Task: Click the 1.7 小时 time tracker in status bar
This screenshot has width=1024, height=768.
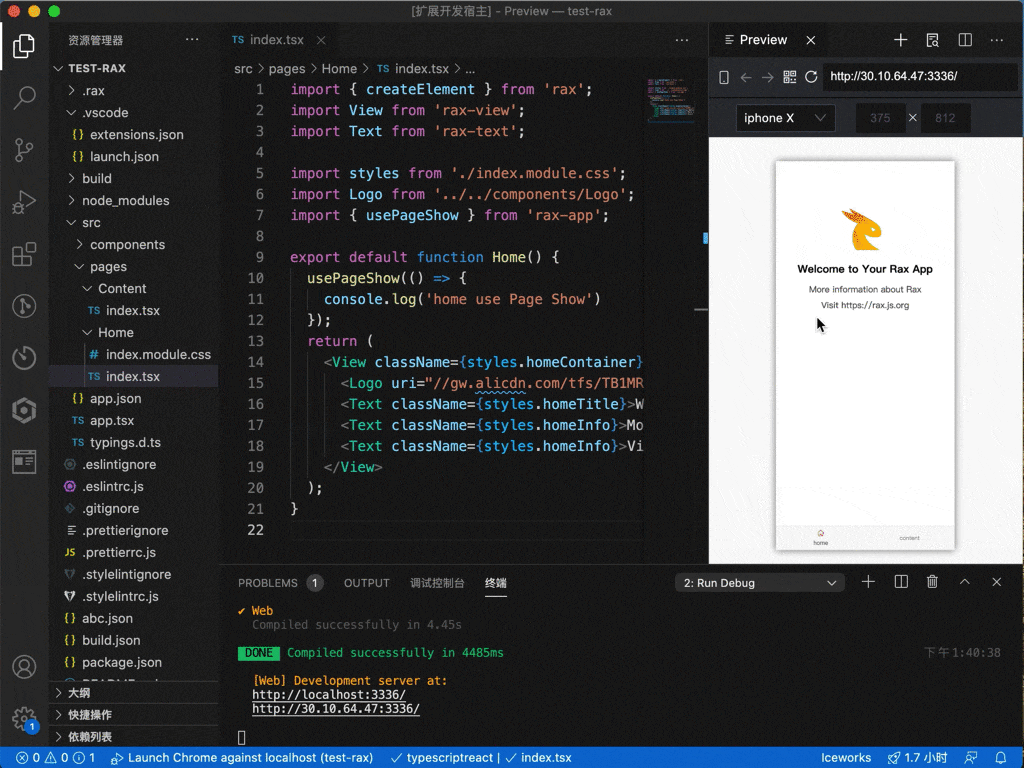Action: pos(918,758)
